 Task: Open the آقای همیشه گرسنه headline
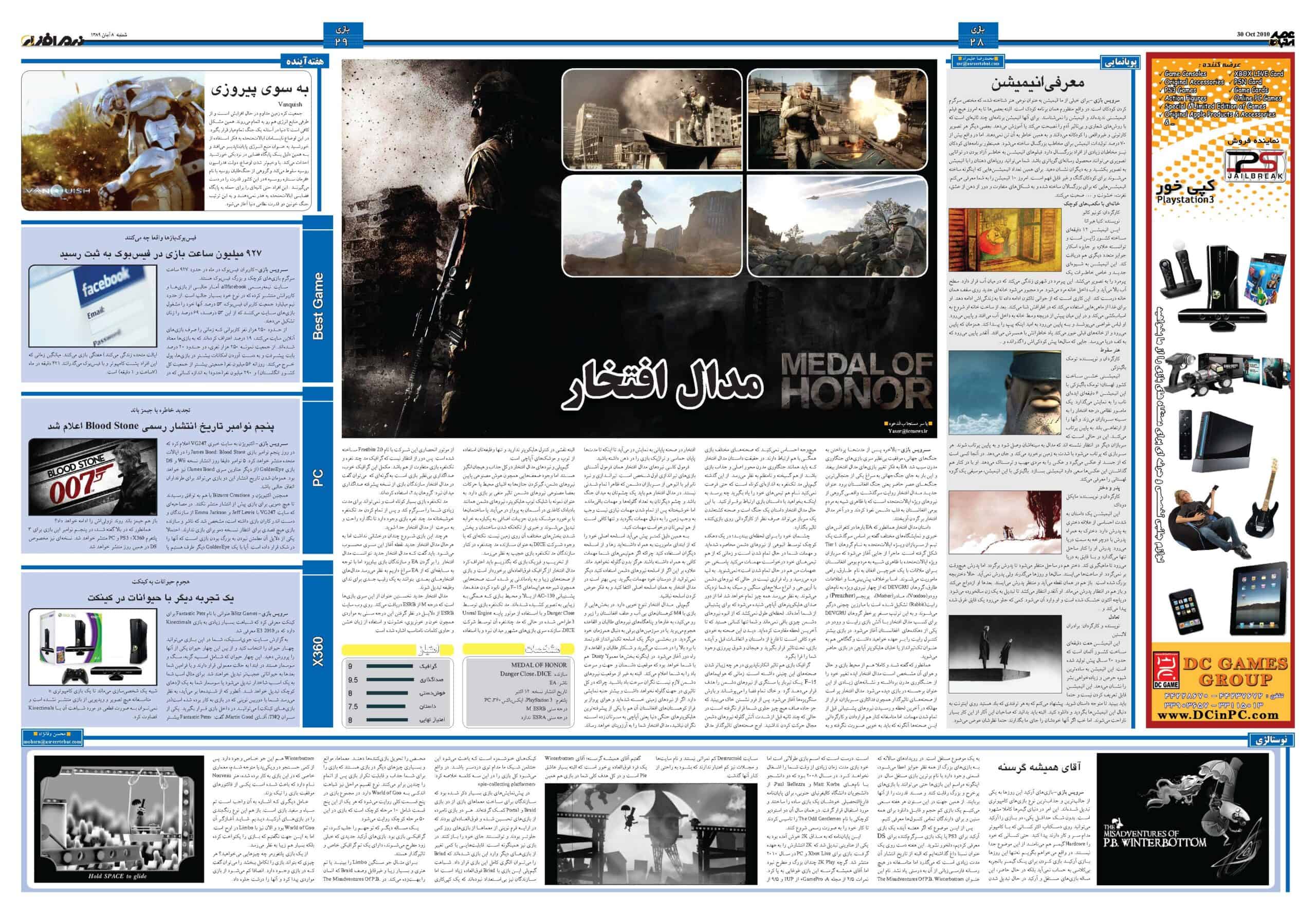pyautogui.click(x=1040, y=766)
